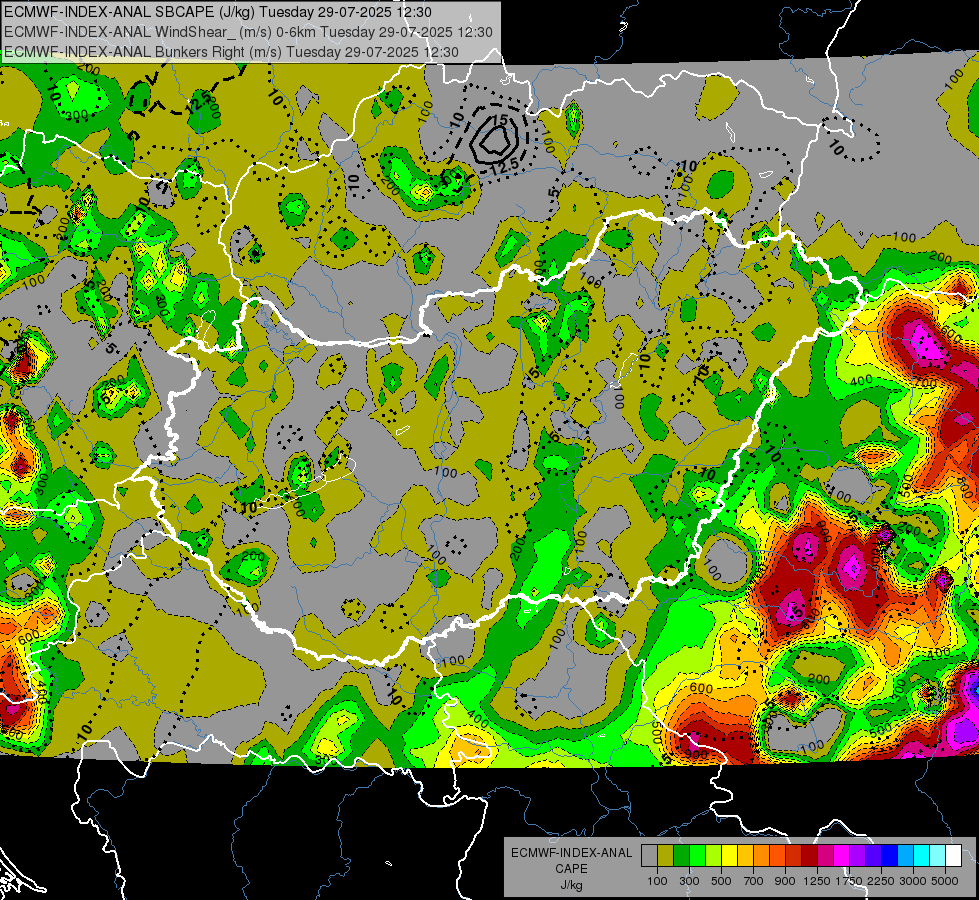Click the violet swatch just before 2250
Image resolution: width=979 pixels, height=900 pixels.
click(873, 856)
